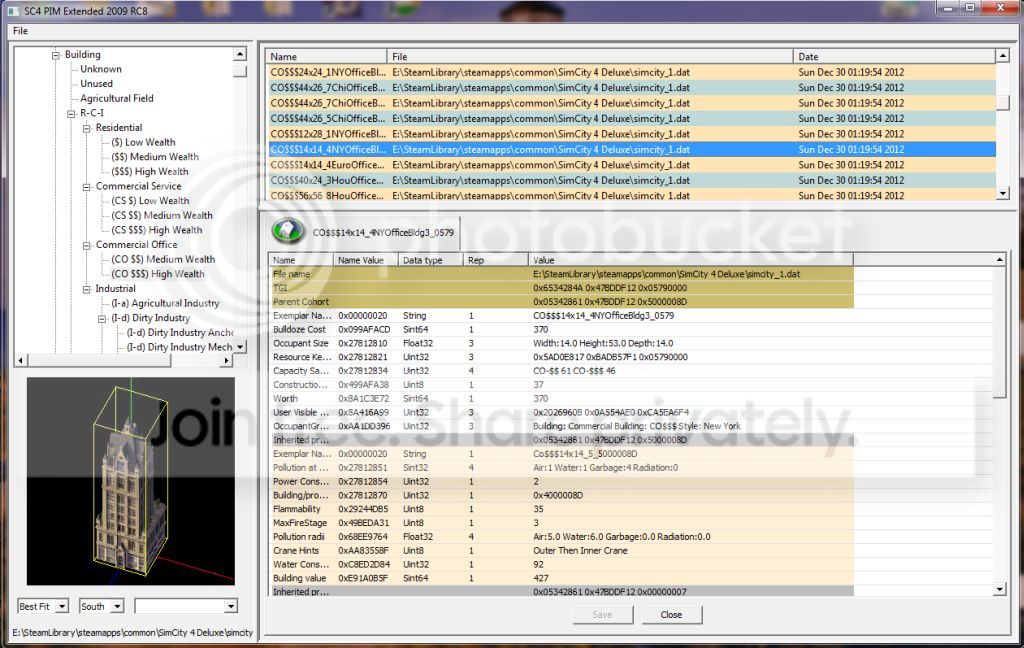Image resolution: width=1024 pixels, height=648 pixels.
Task: Open the File menu
Action: [x=20, y=31]
